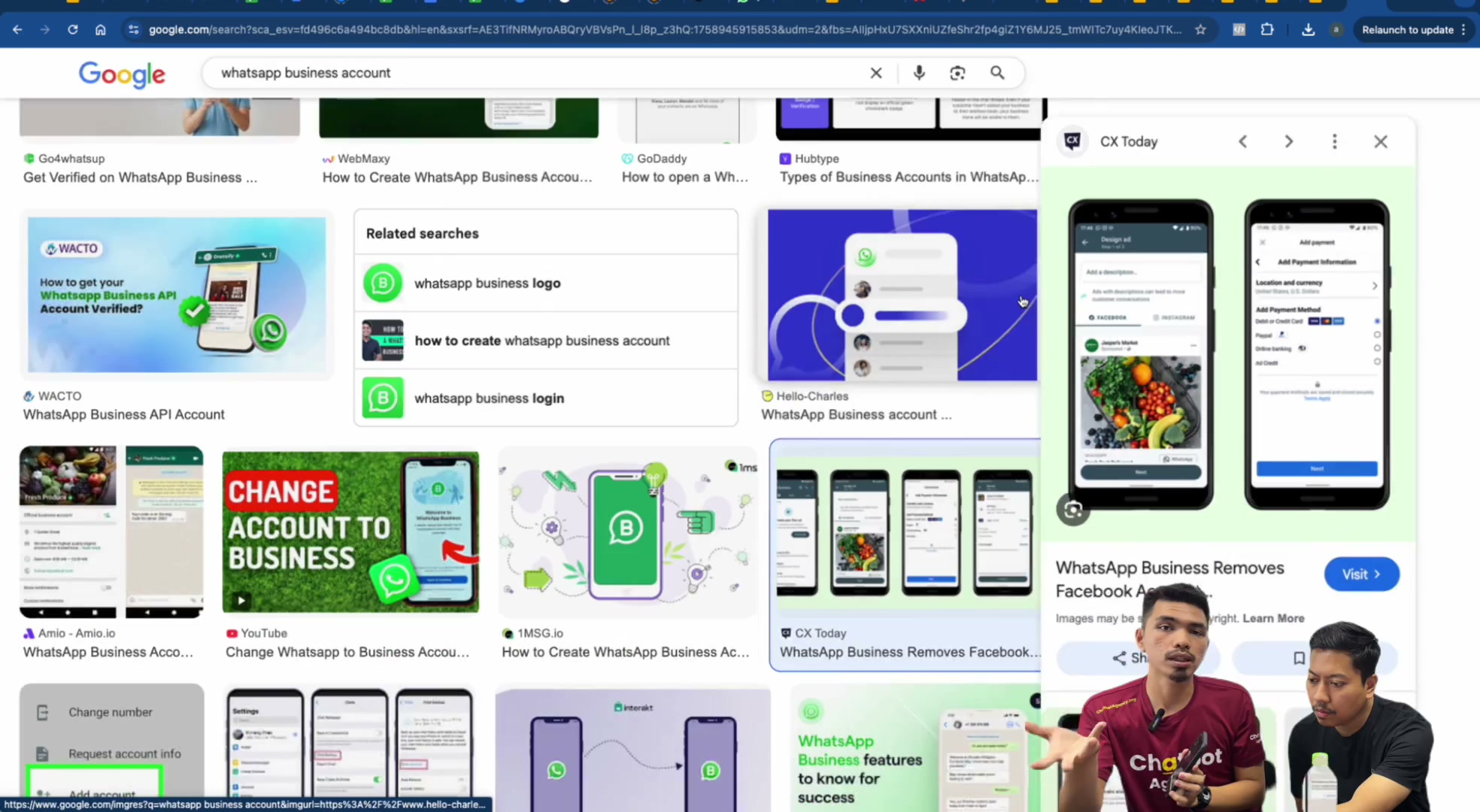The height and width of the screenshot is (812, 1480).
Task: Open WACTO WhatsApp Business API thumbnail
Action: pyautogui.click(x=177, y=294)
